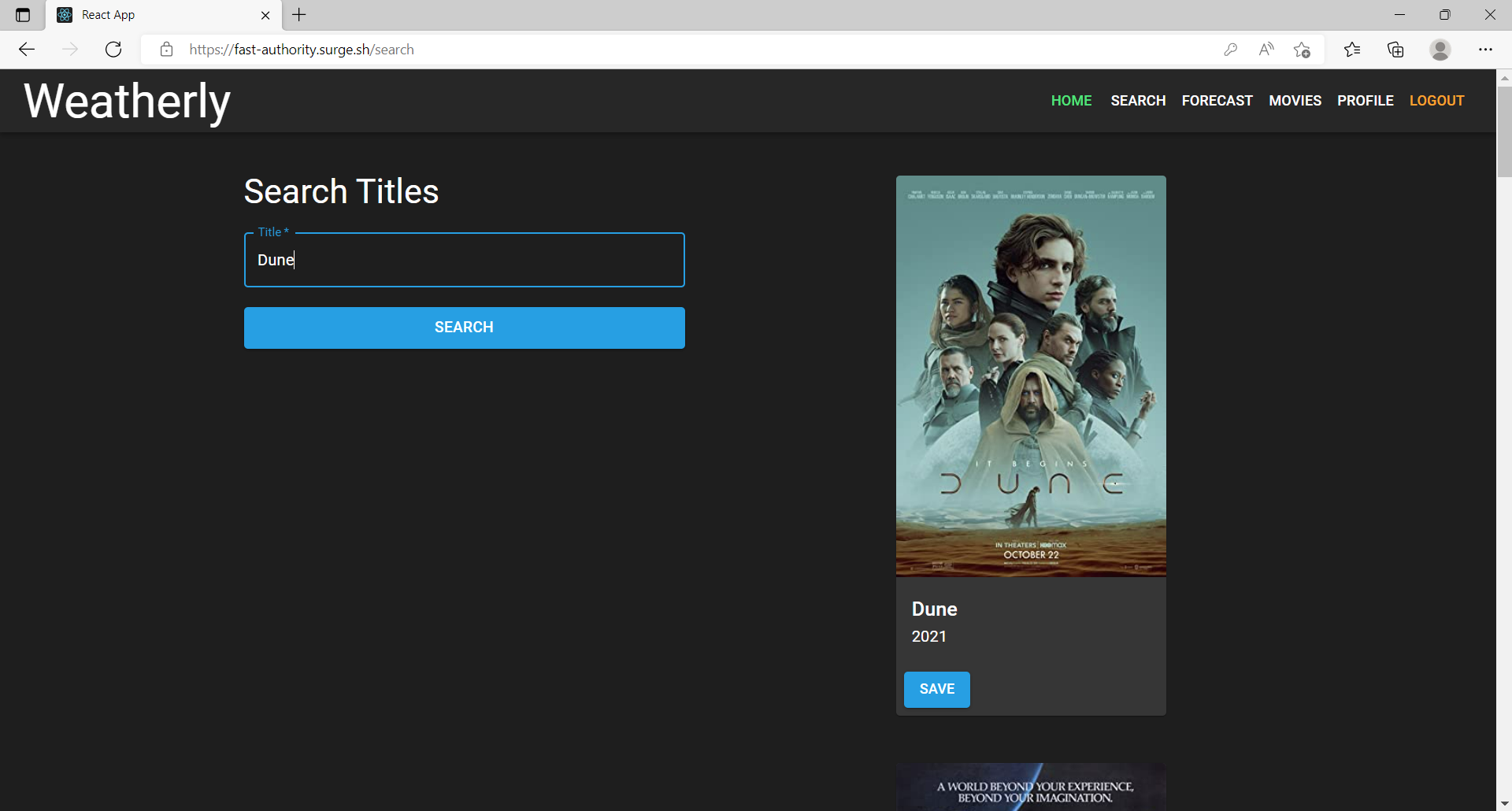Go back using the browser back arrow
Image resolution: width=1512 pixels, height=811 pixels.
tap(27, 50)
